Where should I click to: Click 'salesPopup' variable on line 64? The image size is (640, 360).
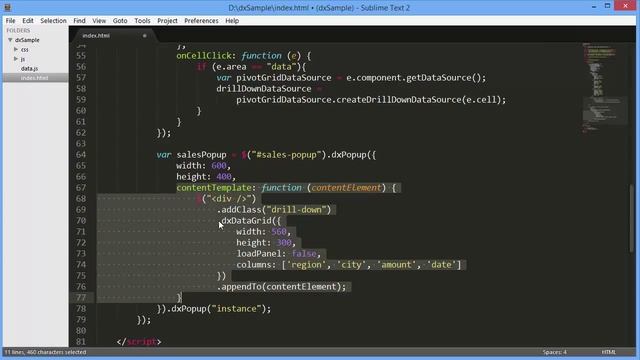[x=201, y=155]
